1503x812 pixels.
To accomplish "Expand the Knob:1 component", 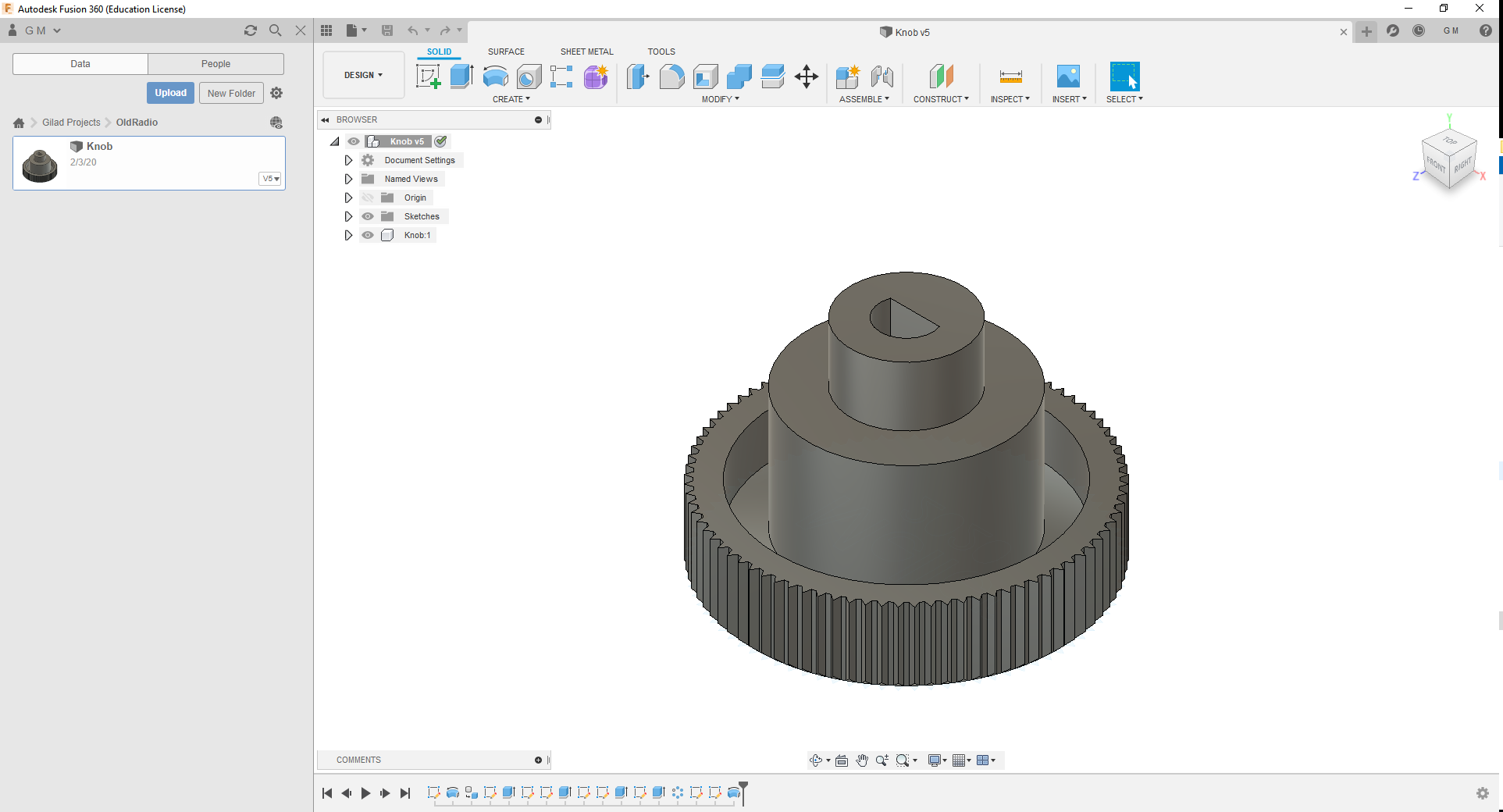I will [348, 235].
